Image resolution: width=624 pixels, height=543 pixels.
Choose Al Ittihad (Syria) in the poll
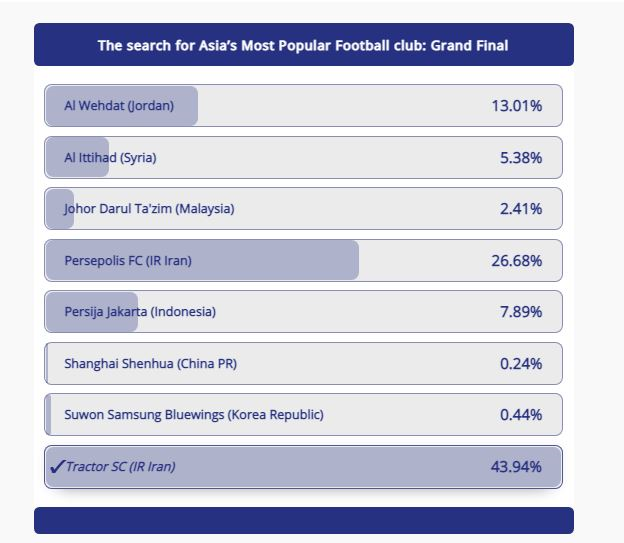[303, 158]
